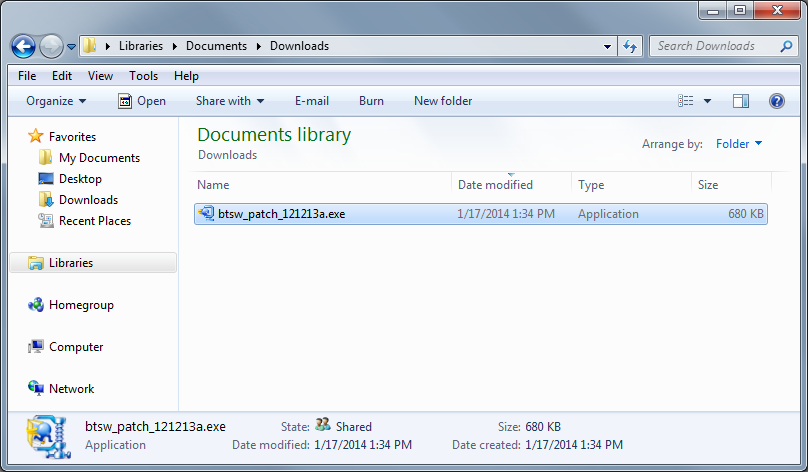Viewport: 808px width, 472px height.
Task: Click the Homegroup icon
Action: [x=36, y=305]
